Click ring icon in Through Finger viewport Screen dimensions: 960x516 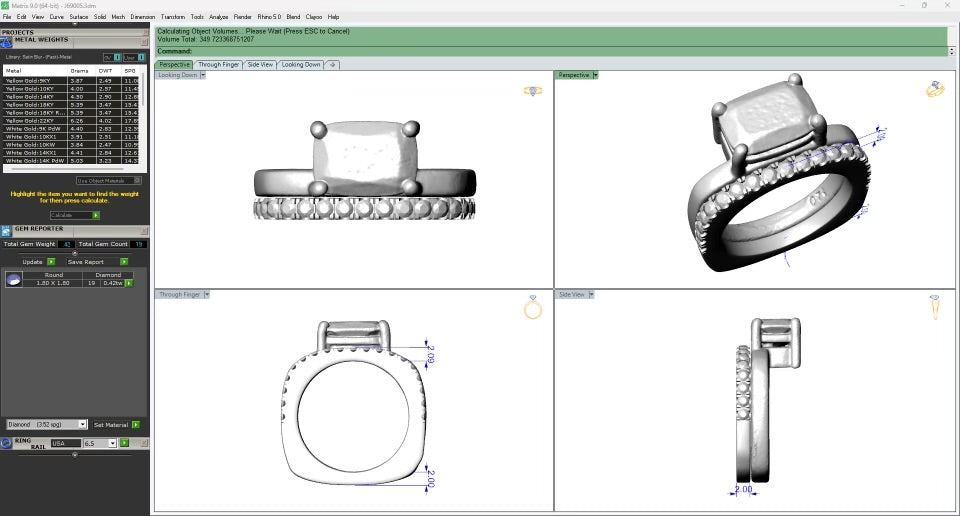pos(533,308)
